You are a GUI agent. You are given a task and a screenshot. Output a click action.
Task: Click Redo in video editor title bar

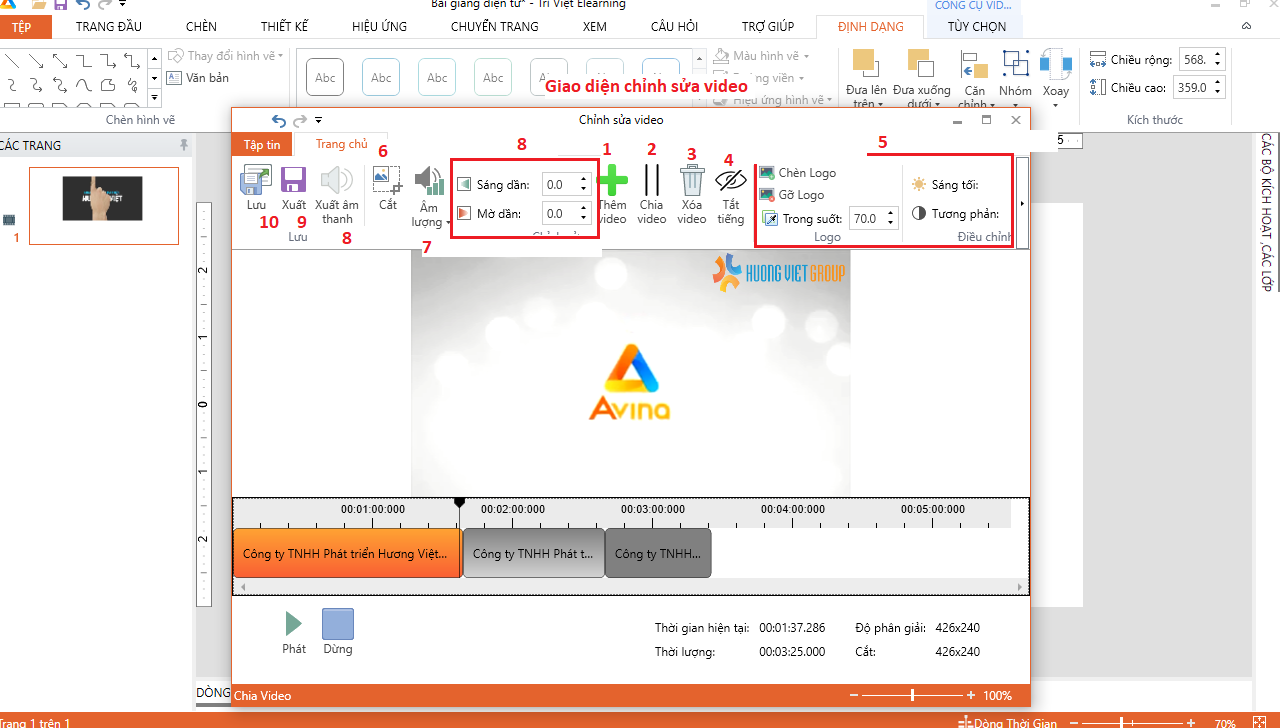point(300,120)
